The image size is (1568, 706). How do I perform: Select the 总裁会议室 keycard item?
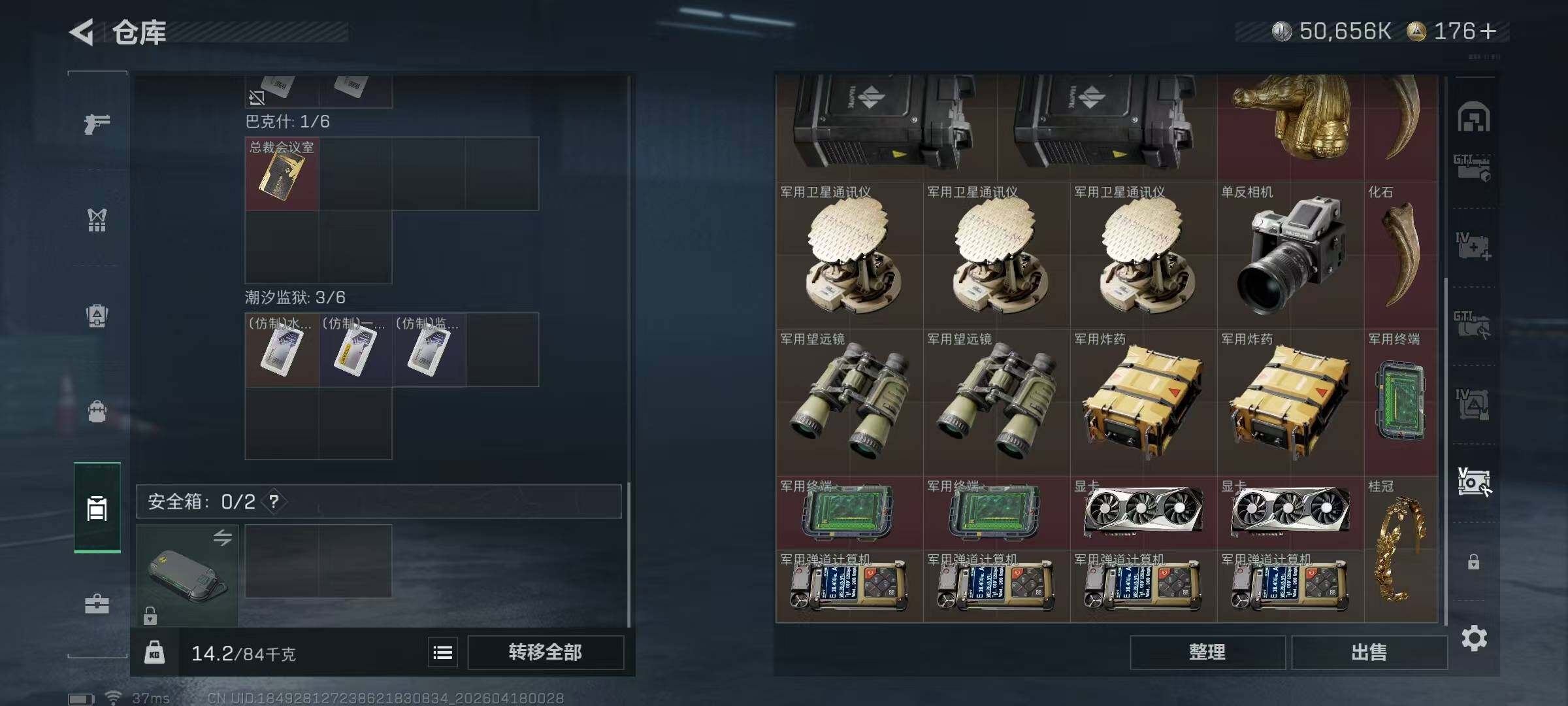click(282, 174)
